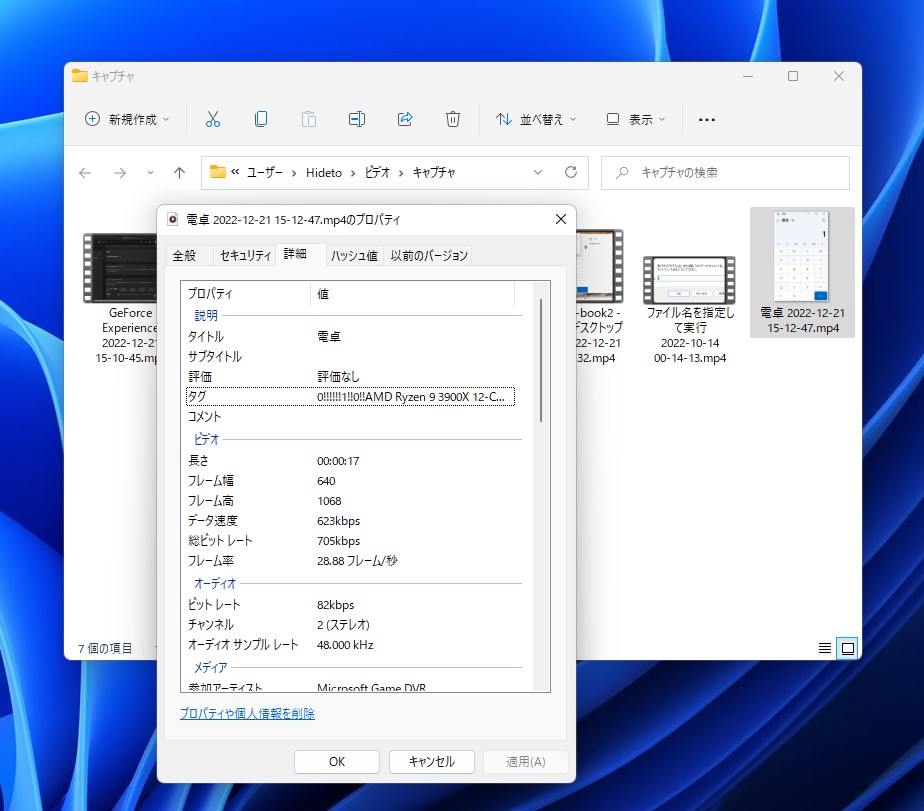The image size is (924, 811).
Task: Select the Cut icon in the toolbar
Action: click(x=213, y=119)
